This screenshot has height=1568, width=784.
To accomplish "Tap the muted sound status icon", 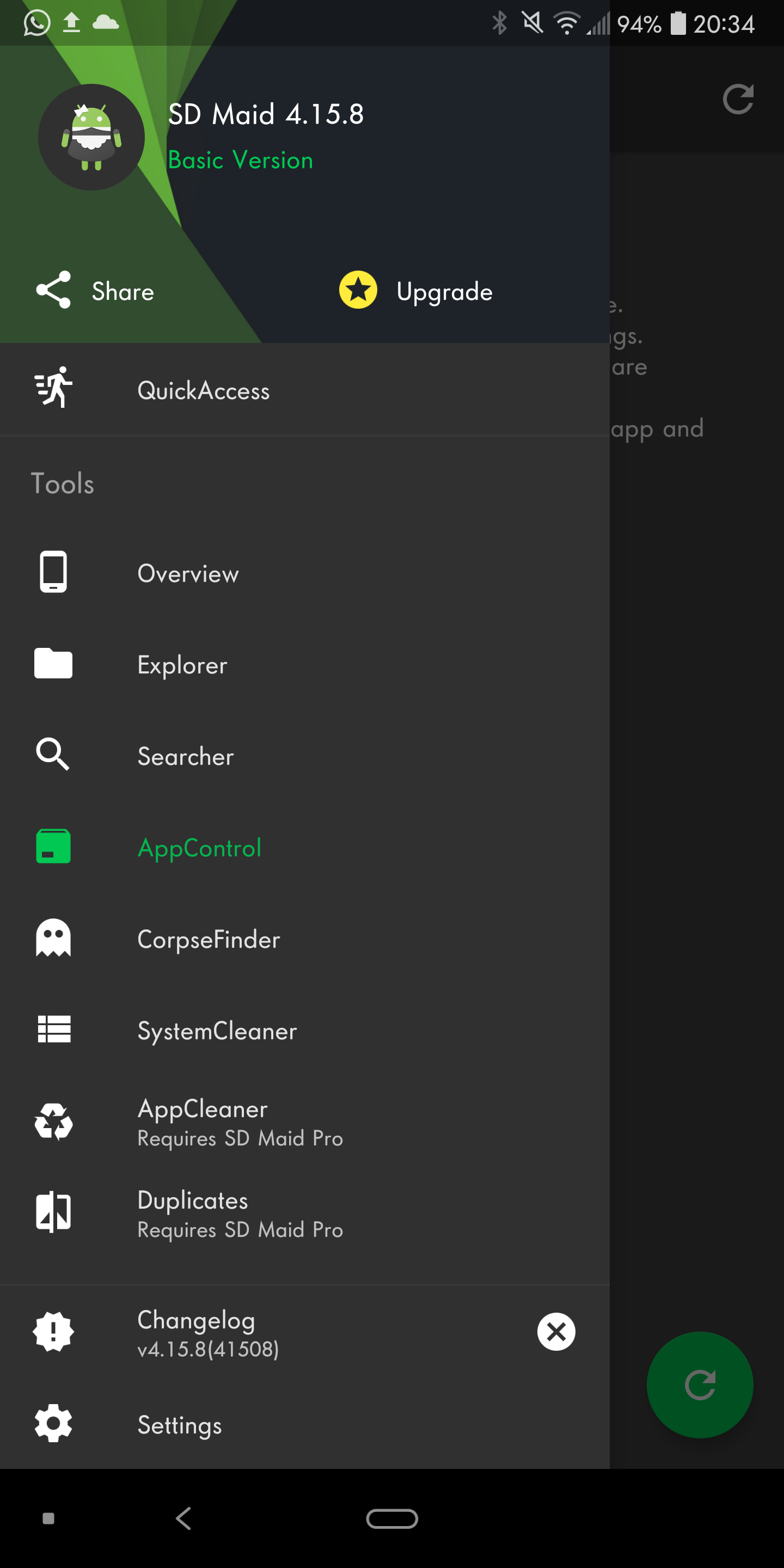I will tap(532, 23).
